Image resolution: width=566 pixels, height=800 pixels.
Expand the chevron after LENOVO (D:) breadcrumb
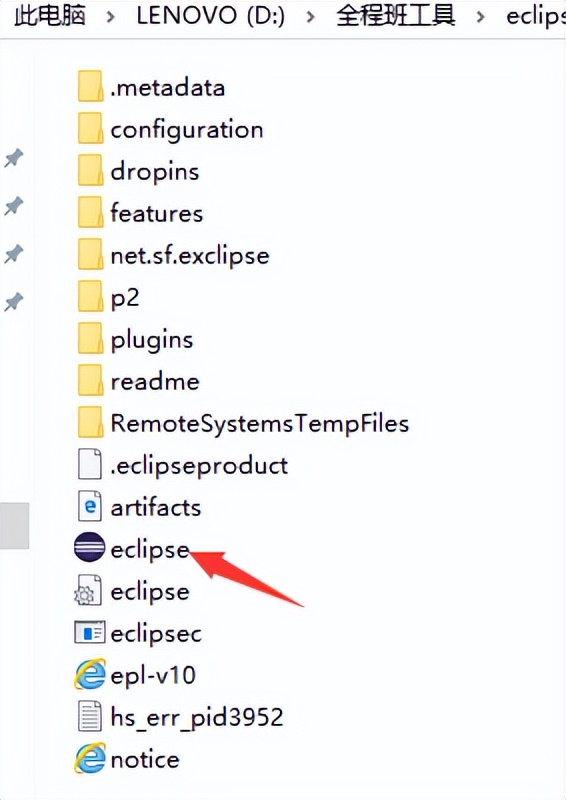(310, 17)
